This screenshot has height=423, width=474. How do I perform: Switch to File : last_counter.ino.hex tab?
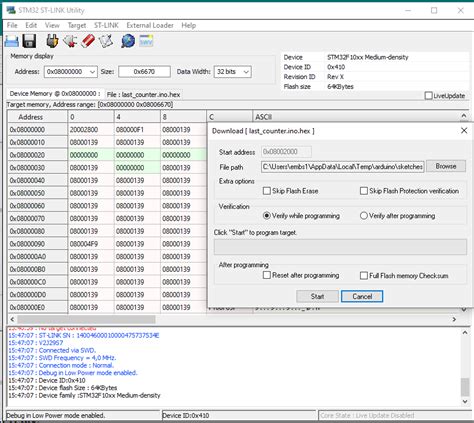(x=143, y=95)
